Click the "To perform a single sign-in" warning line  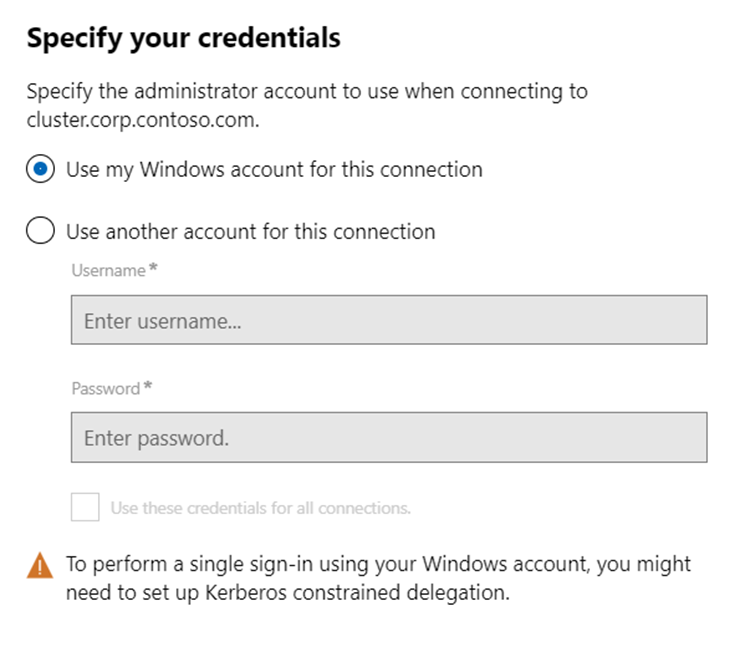(x=378, y=564)
